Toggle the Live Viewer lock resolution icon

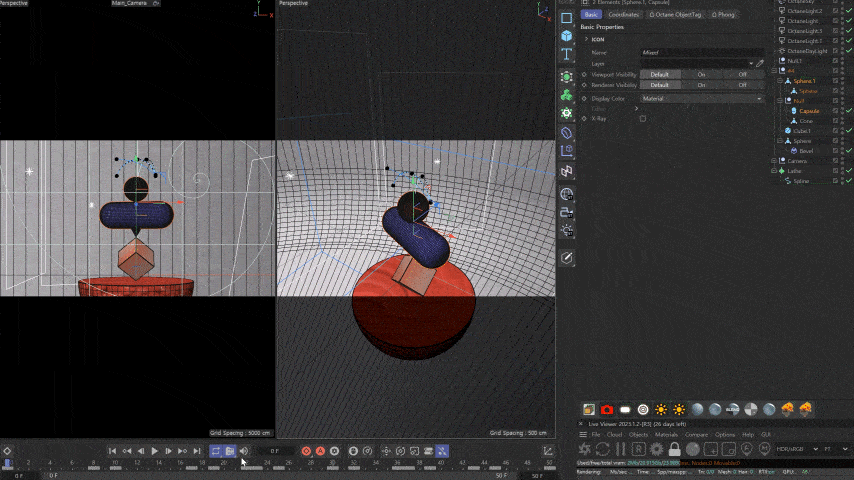[x=674, y=449]
